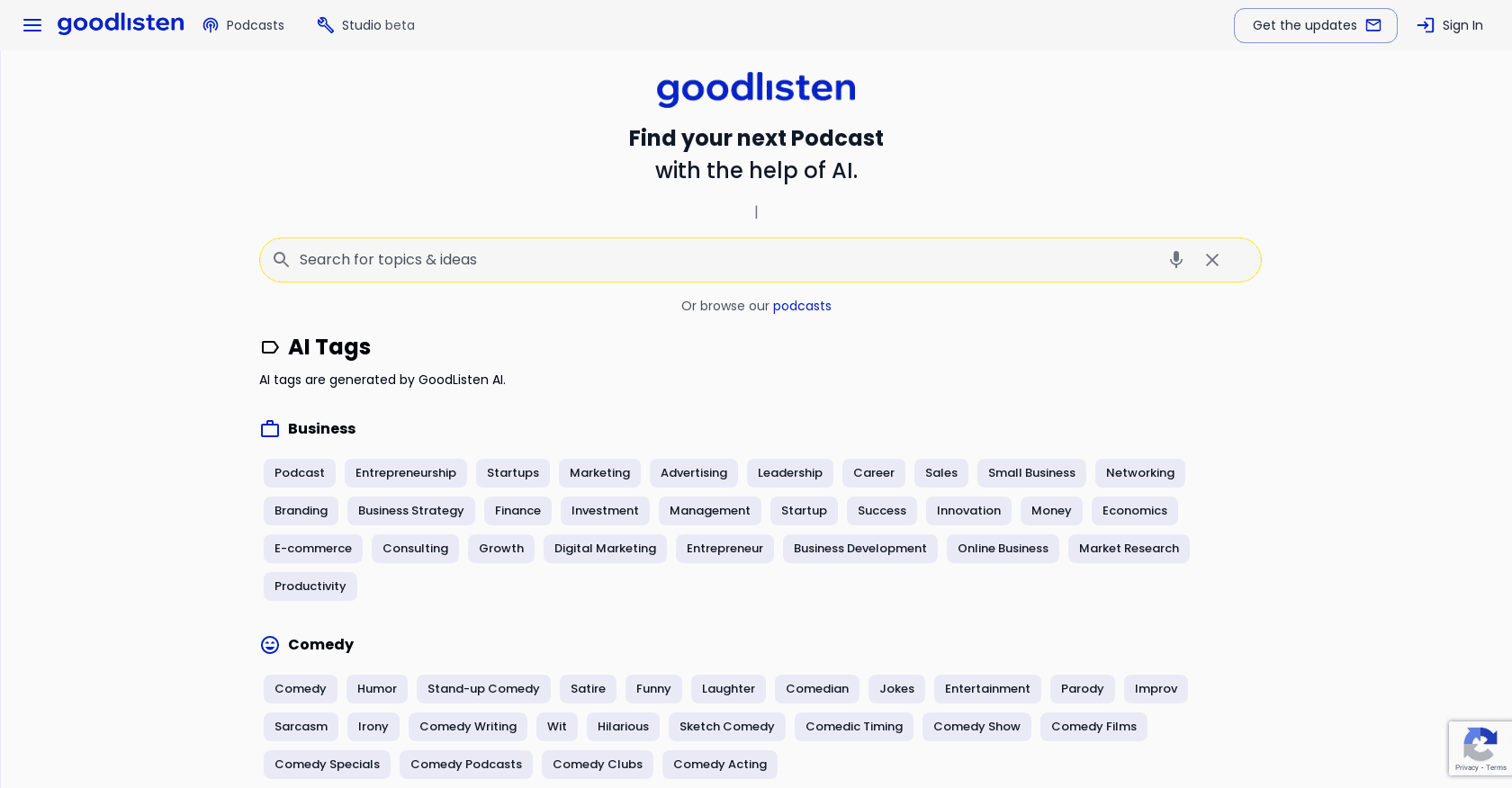The width and height of the screenshot is (1512, 788).
Task: Click the Sign In arrow icon
Action: tap(1426, 25)
